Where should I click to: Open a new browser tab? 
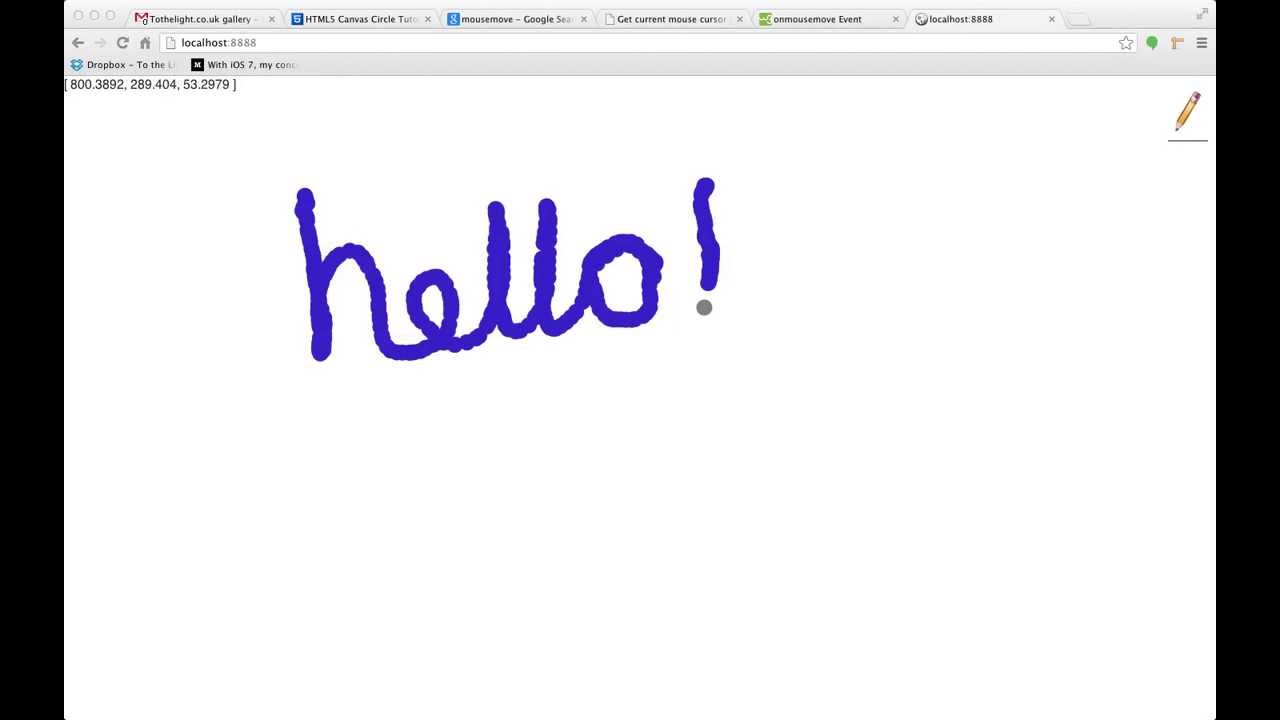point(1077,18)
